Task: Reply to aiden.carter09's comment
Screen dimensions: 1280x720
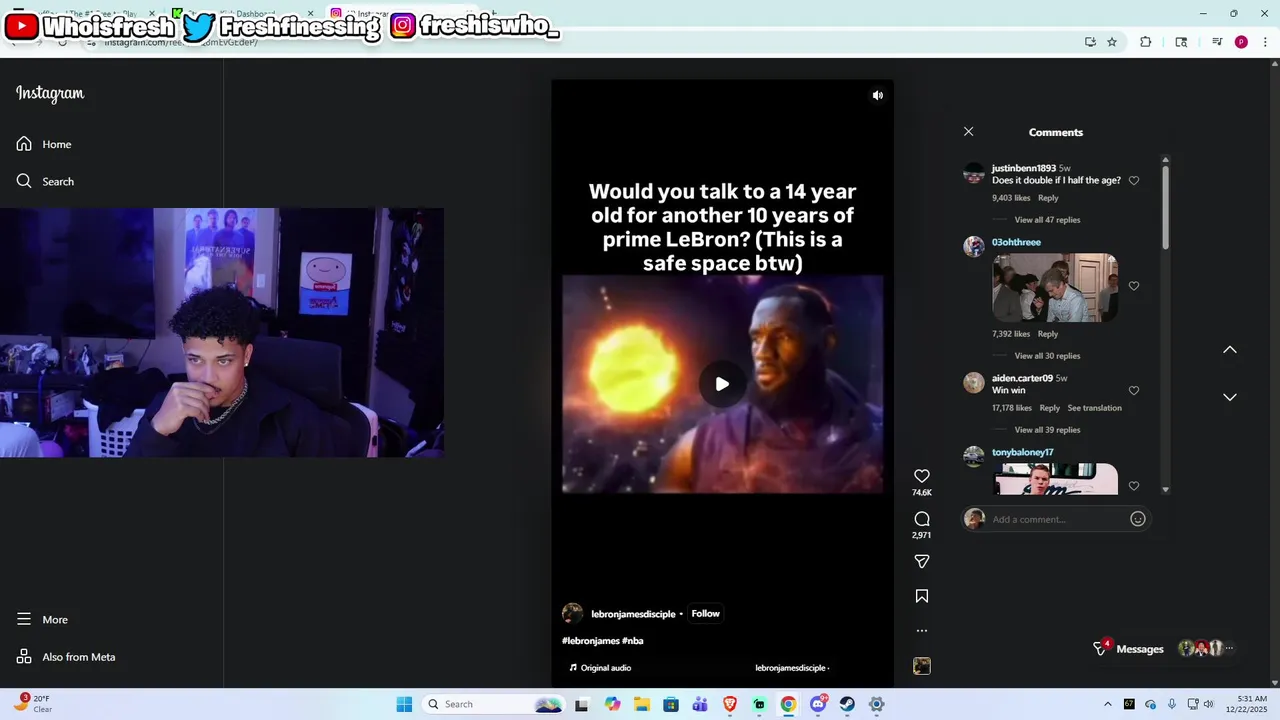Action: 1049,408
